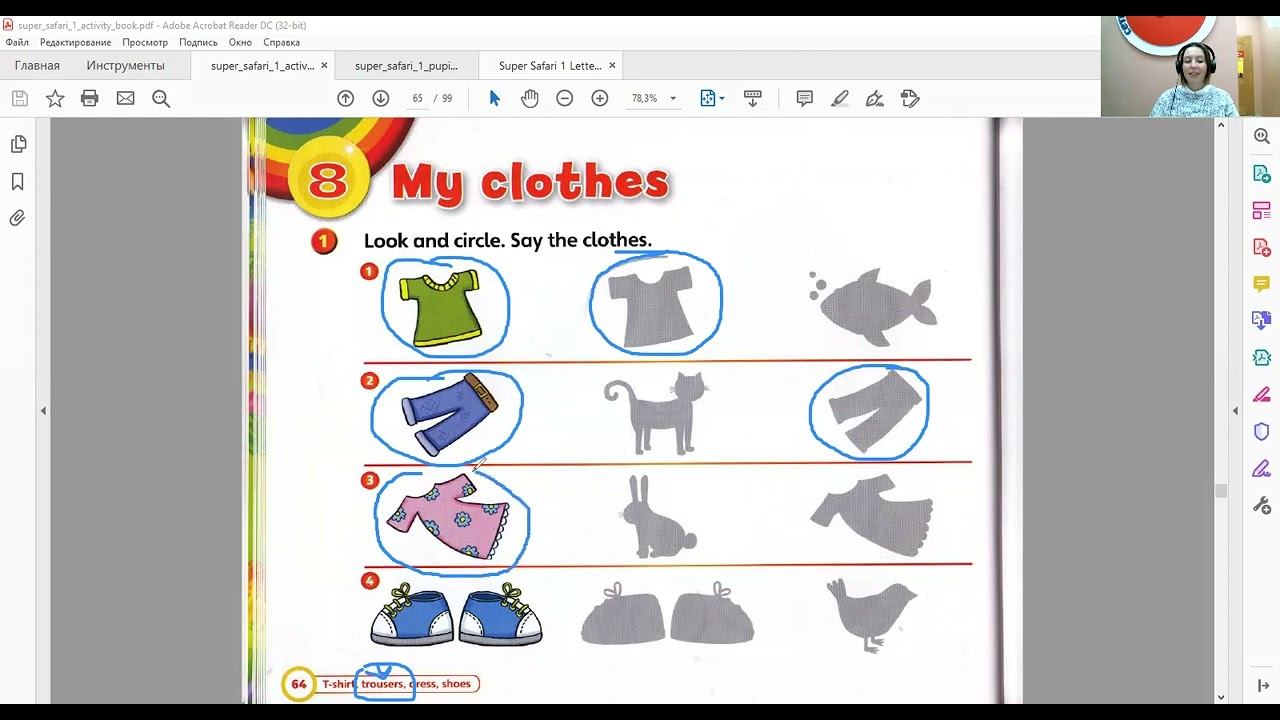Viewport: 1280px width, 720px height.
Task: Click the stamp tool icon
Action: coord(910,98)
